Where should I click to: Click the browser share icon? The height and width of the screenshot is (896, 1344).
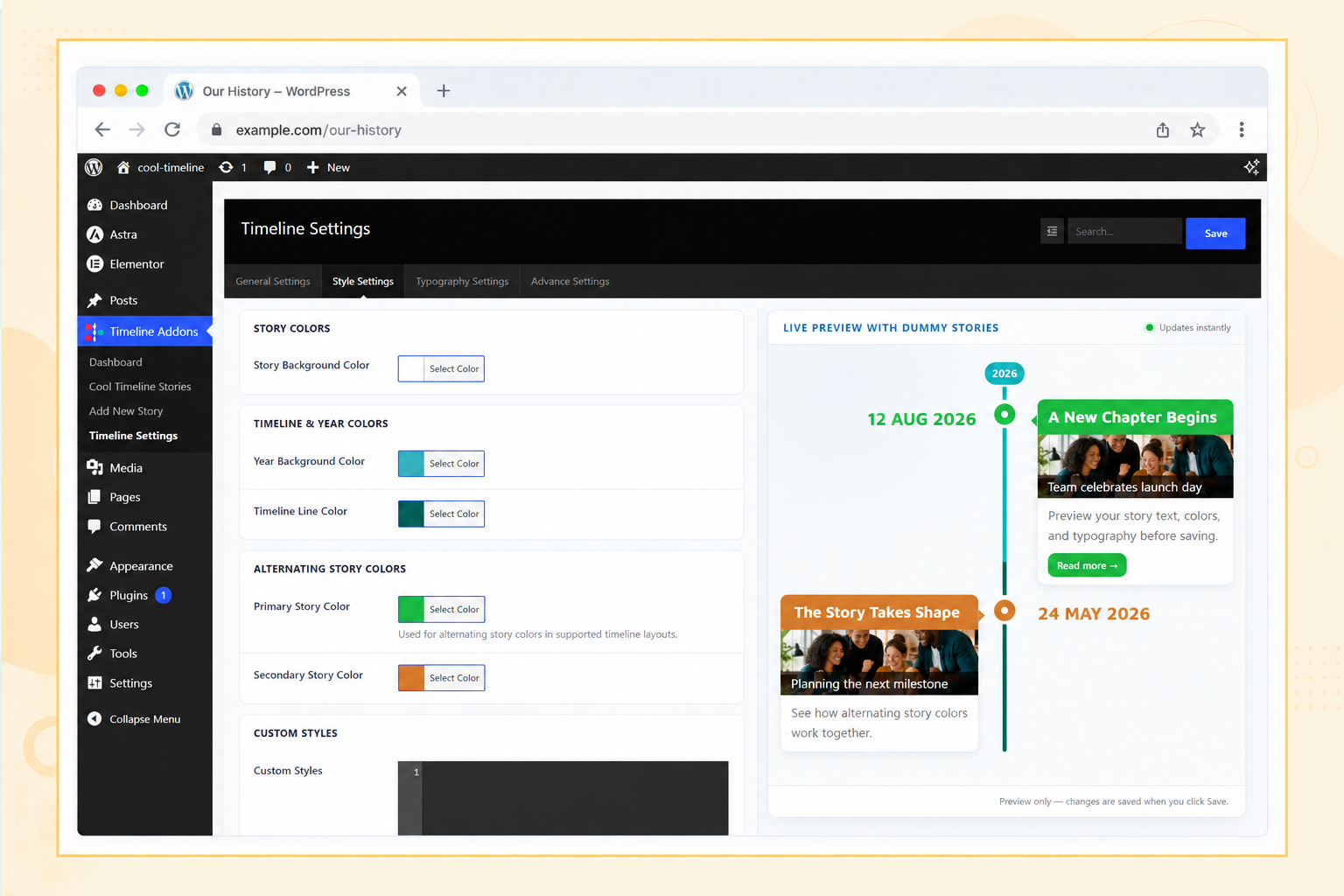tap(1163, 129)
